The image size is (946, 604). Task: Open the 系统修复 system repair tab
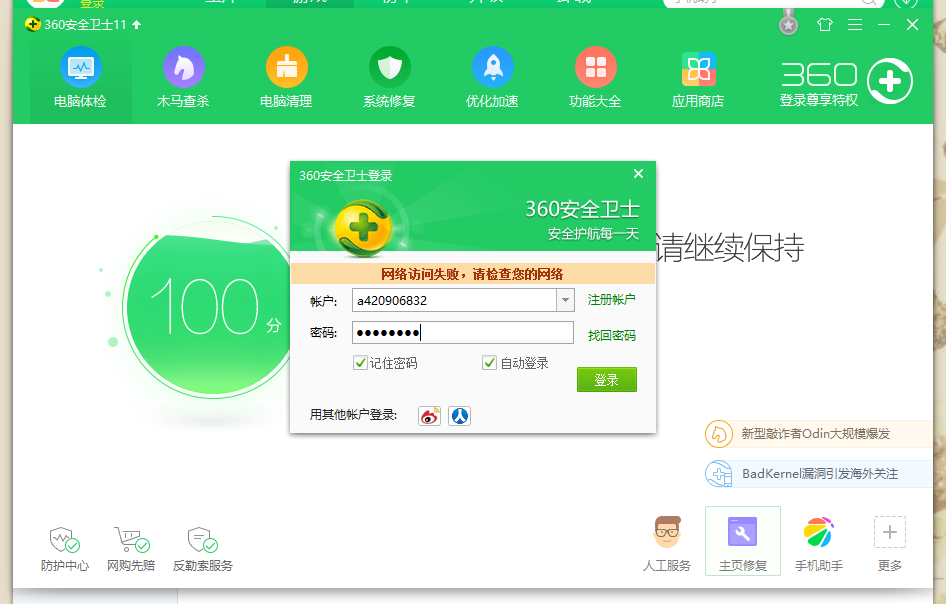389,78
